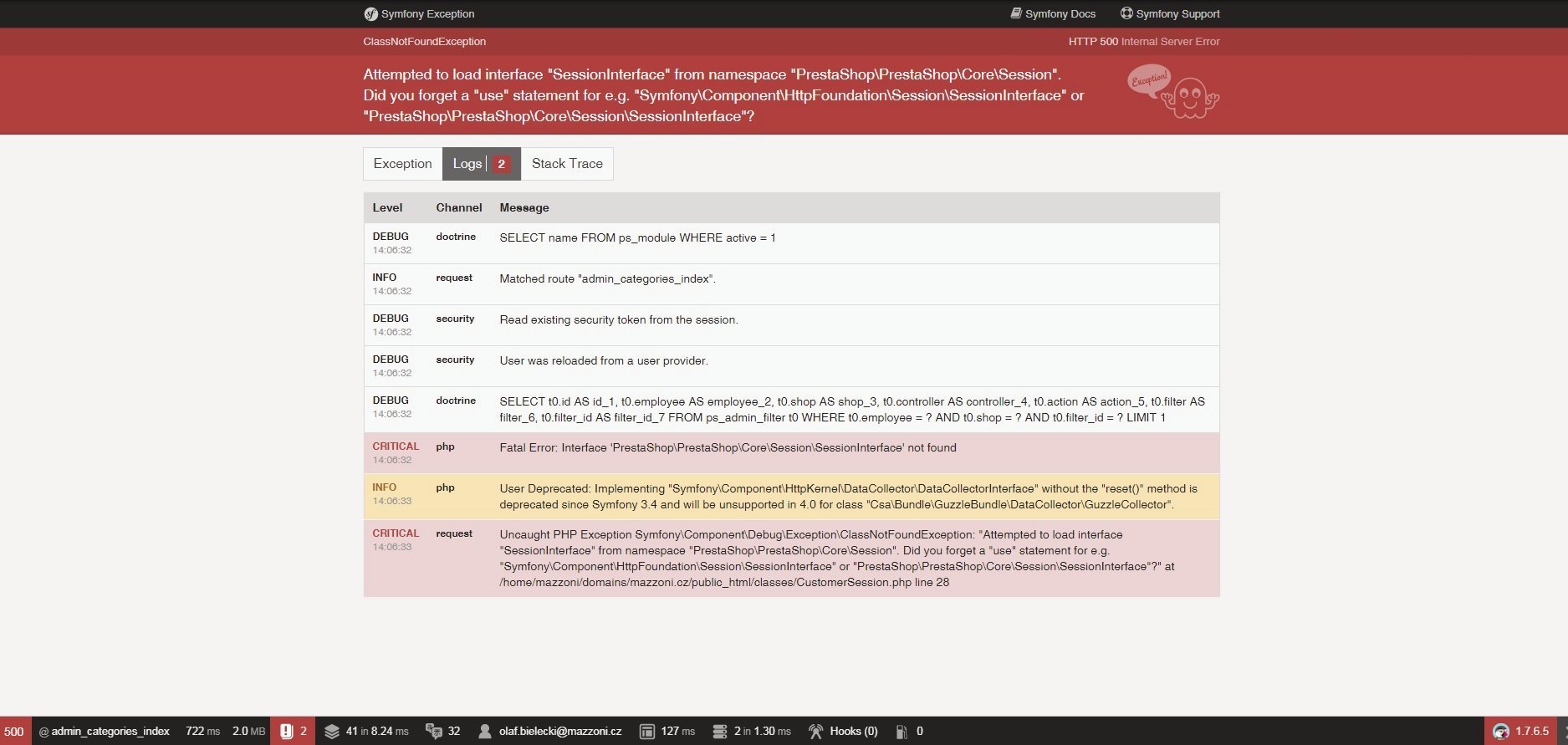Click the error exclamation icon in toolbar
Image resolution: width=1568 pixels, height=745 pixels.
click(287, 731)
